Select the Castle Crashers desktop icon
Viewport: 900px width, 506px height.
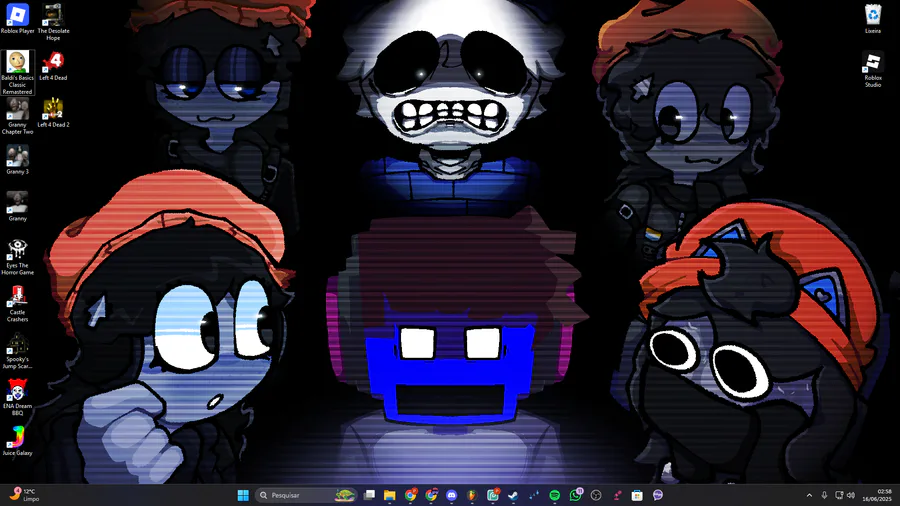click(x=17, y=304)
